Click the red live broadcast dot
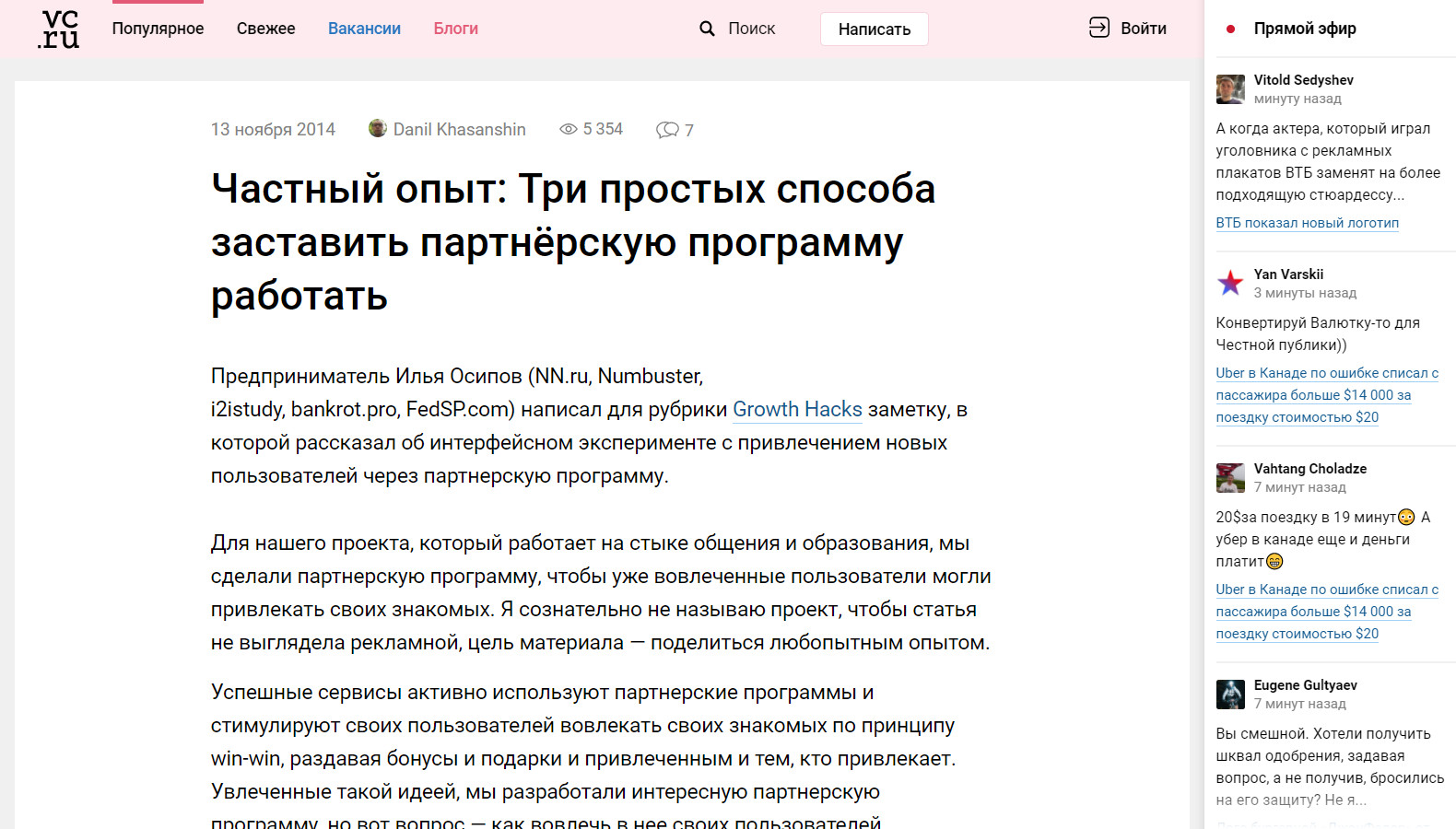 pyautogui.click(x=1230, y=29)
